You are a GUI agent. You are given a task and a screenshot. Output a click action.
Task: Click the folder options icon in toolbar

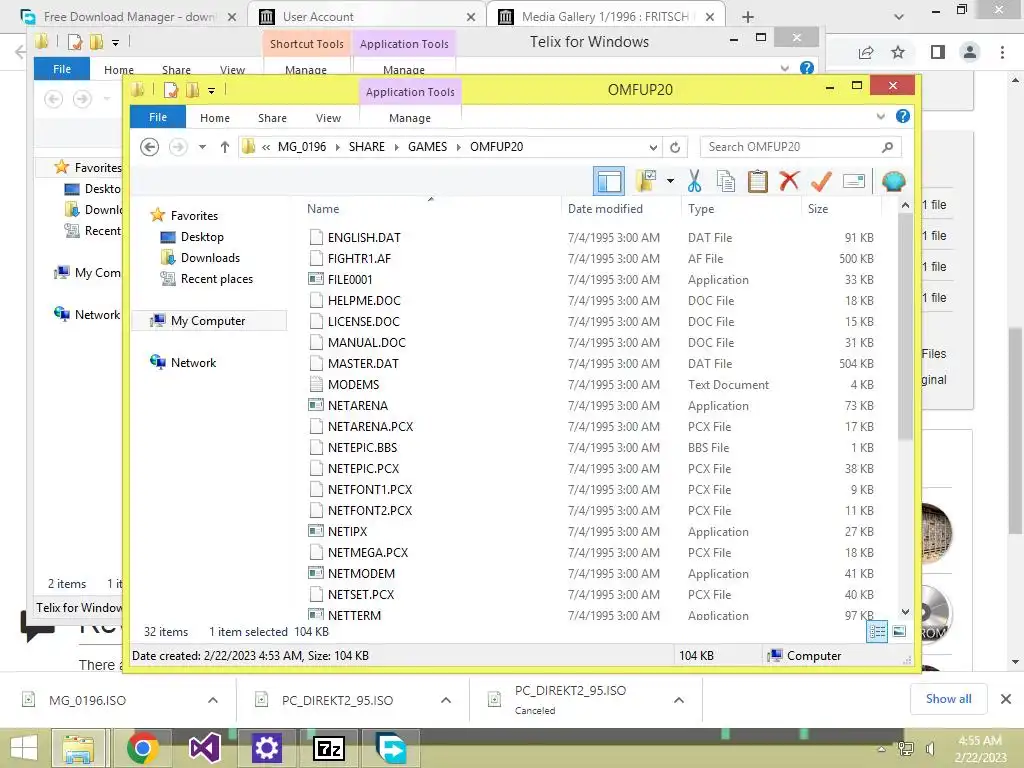click(646, 181)
